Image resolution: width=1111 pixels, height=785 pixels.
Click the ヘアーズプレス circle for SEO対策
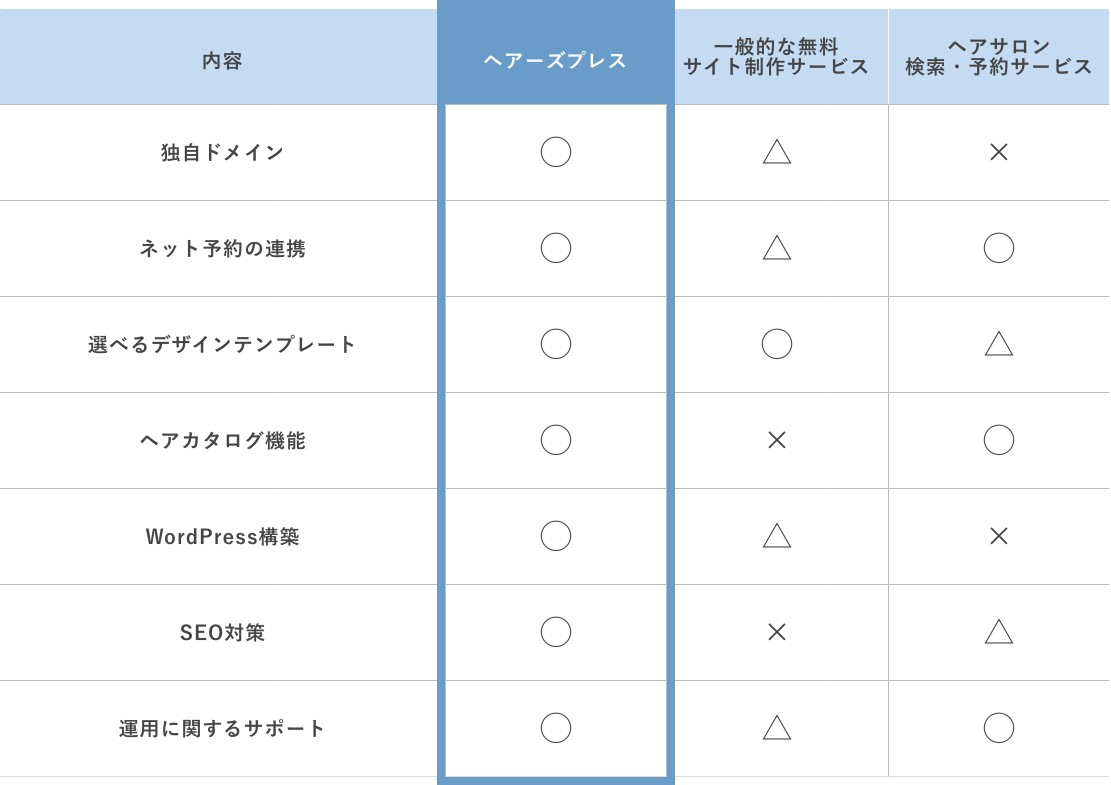pyautogui.click(x=556, y=632)
